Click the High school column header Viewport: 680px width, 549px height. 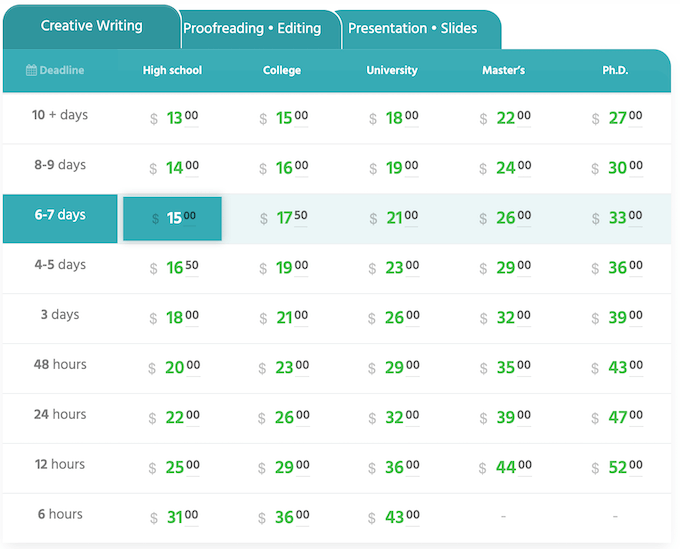(x=172, y=71)
